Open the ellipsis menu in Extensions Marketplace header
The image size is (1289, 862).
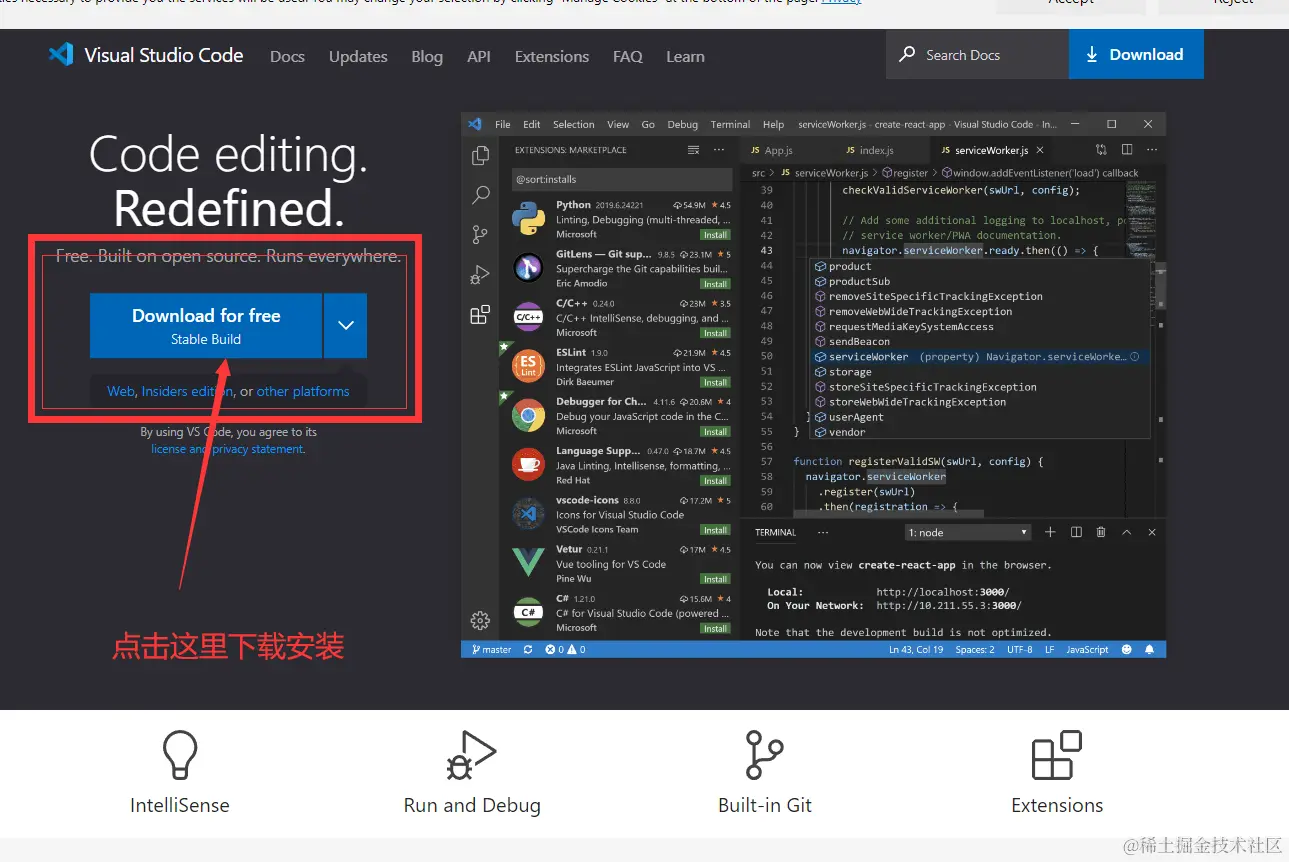(x=719, y=150)
